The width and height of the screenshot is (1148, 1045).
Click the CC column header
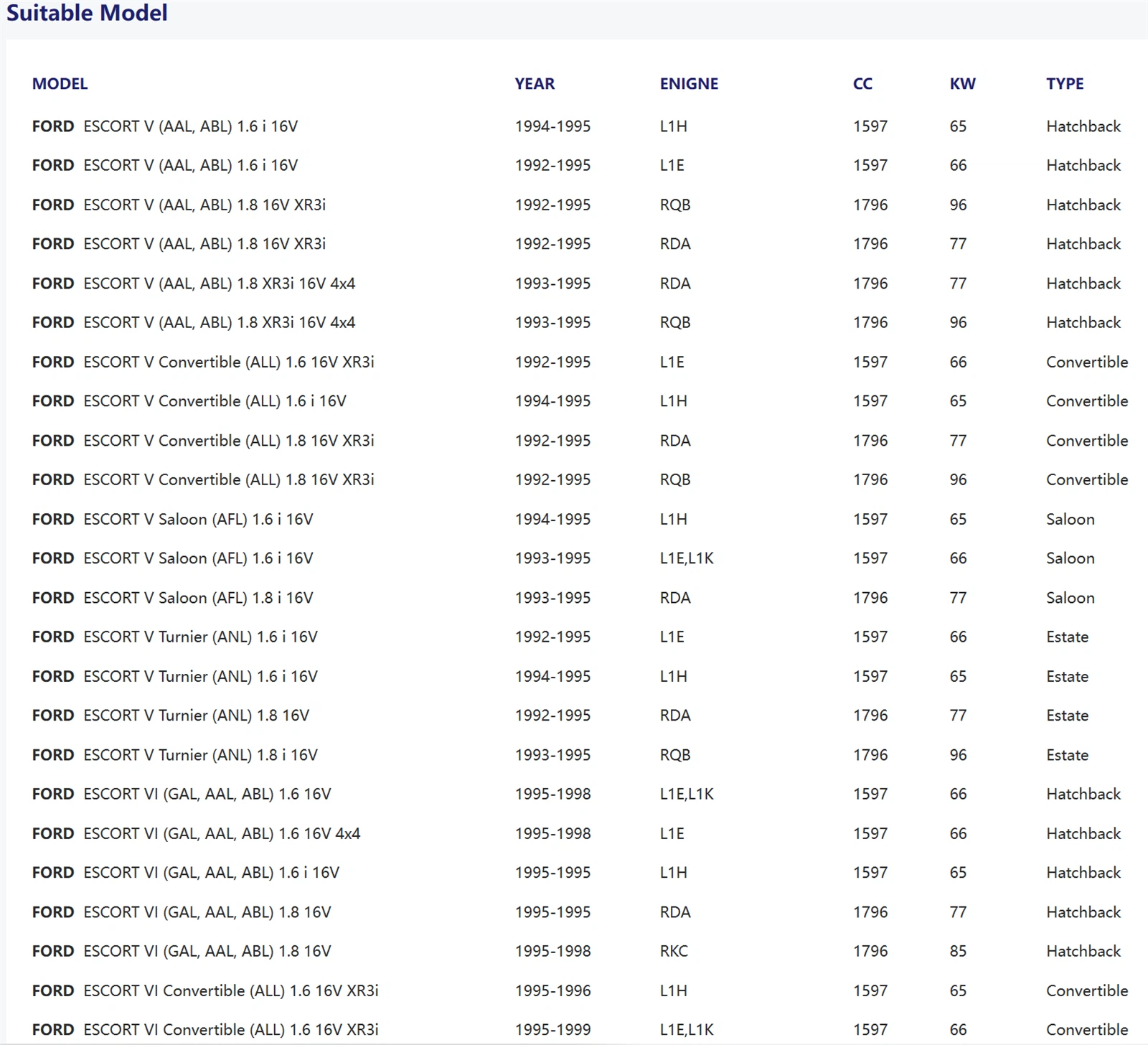tap(862, 84)
